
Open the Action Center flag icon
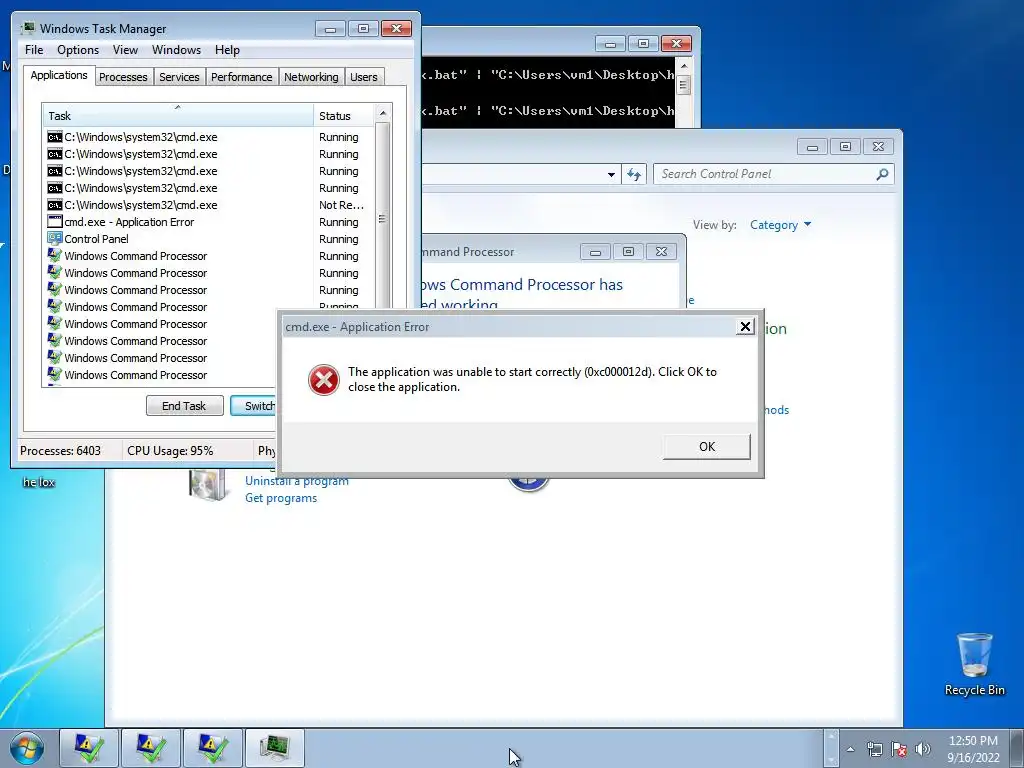899,749
